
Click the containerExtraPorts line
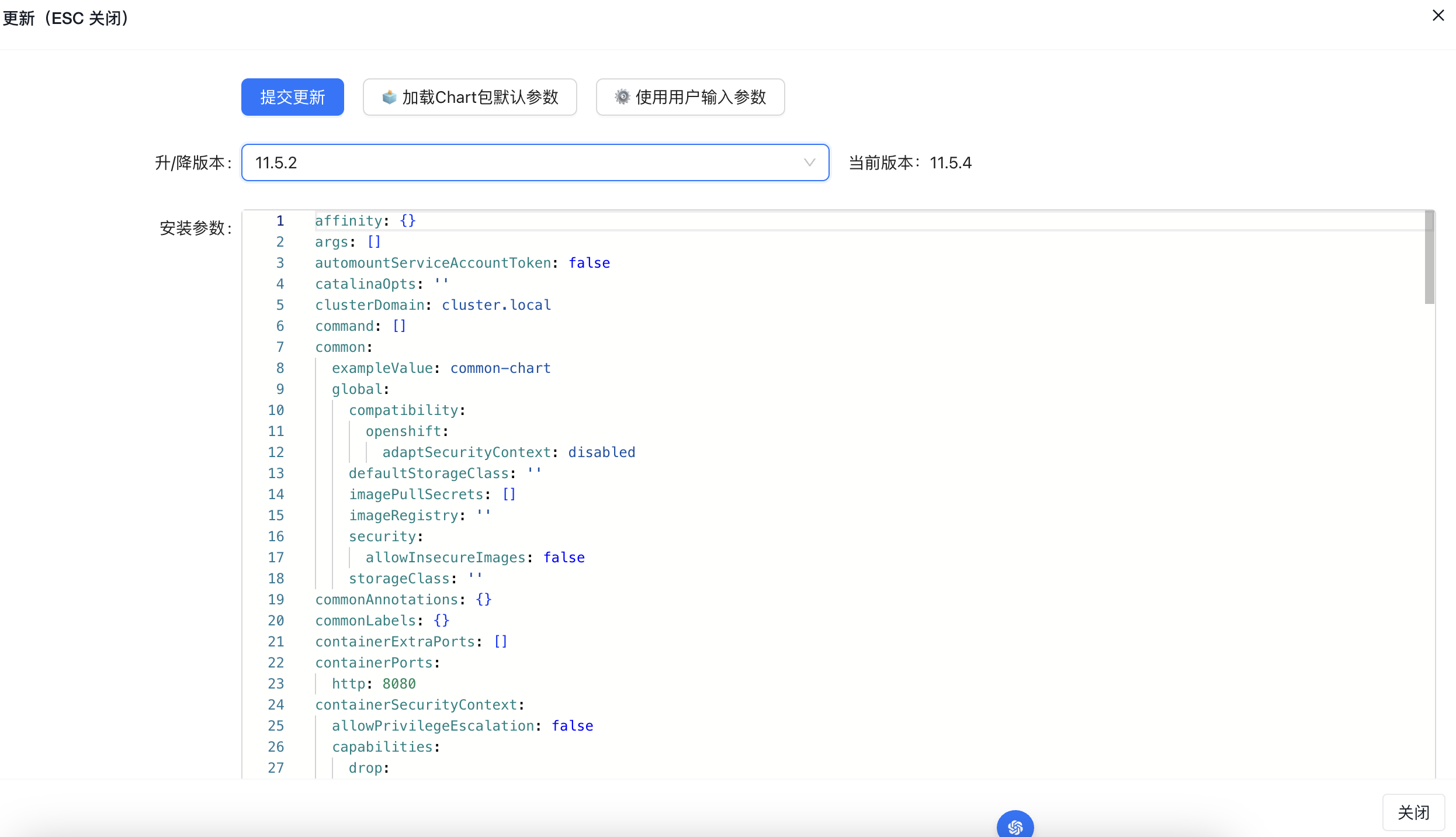point(411,642)
